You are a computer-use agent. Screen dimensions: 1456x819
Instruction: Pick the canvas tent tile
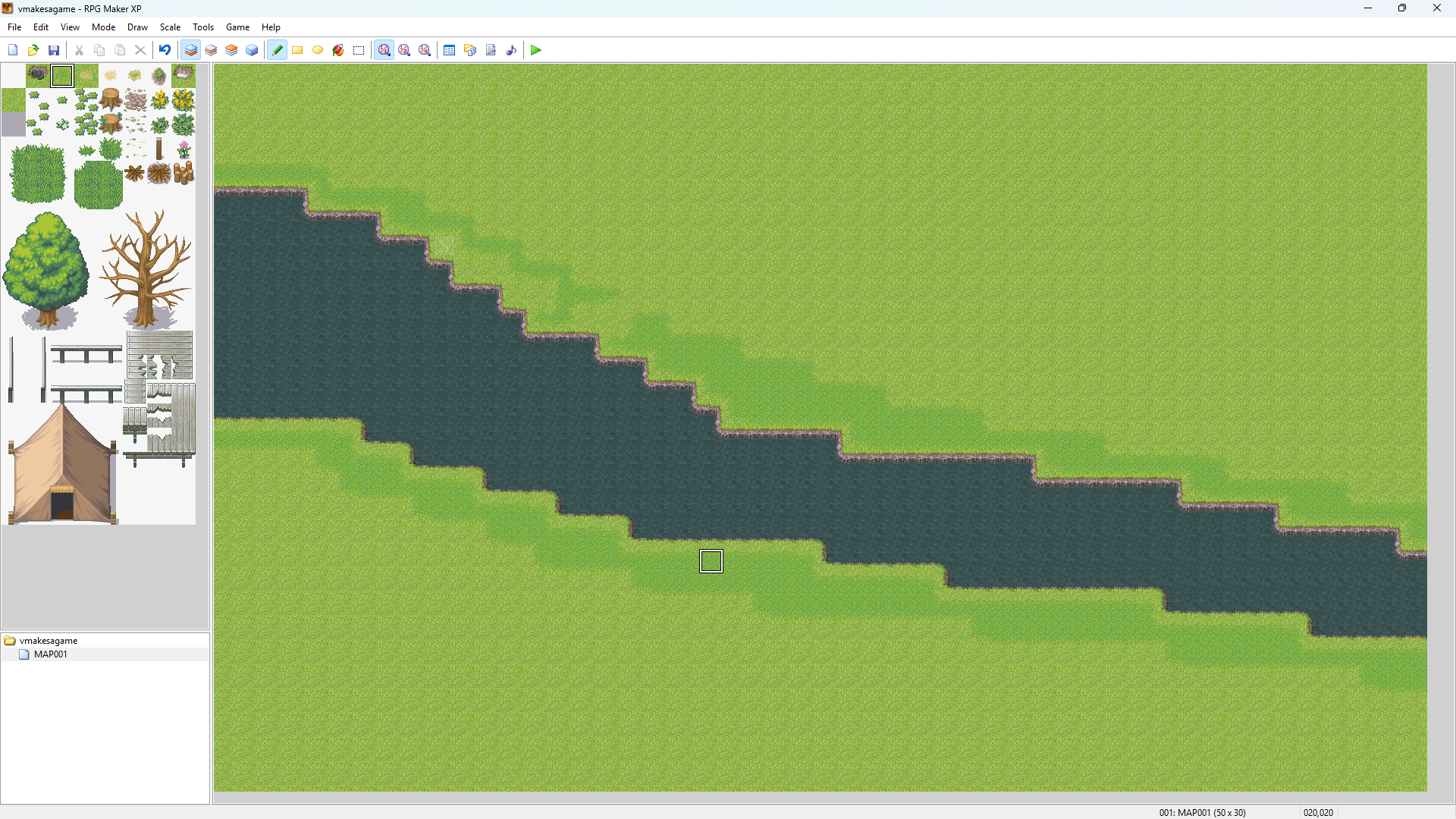point(63,464)
